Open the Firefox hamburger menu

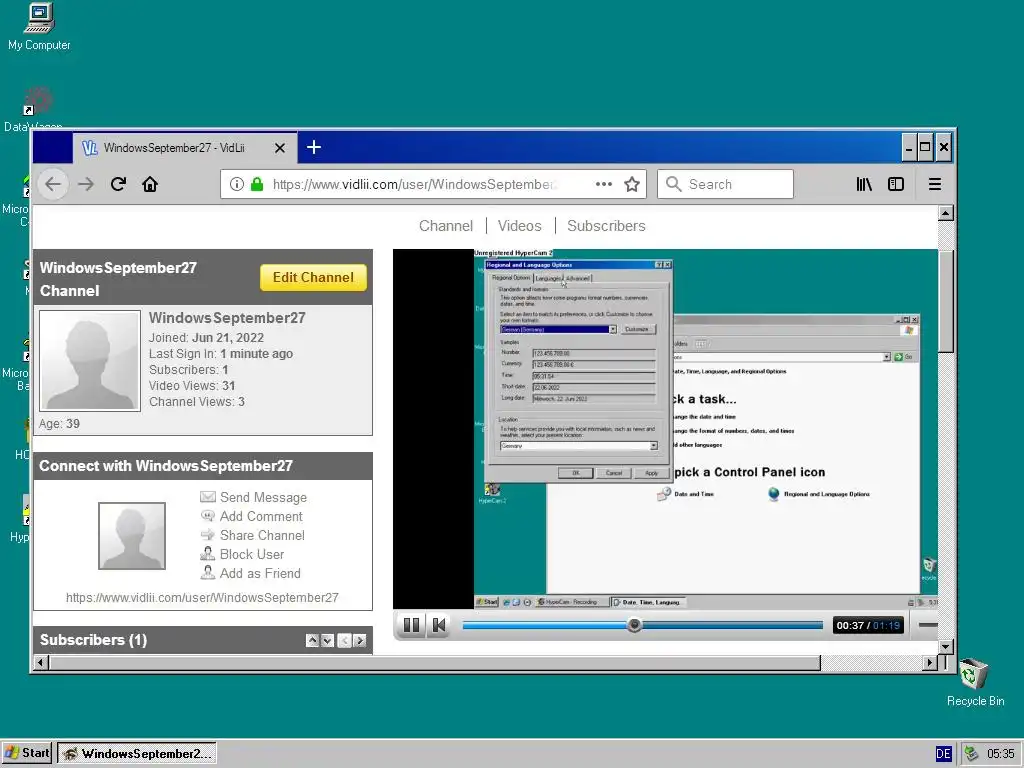point(935,184)
